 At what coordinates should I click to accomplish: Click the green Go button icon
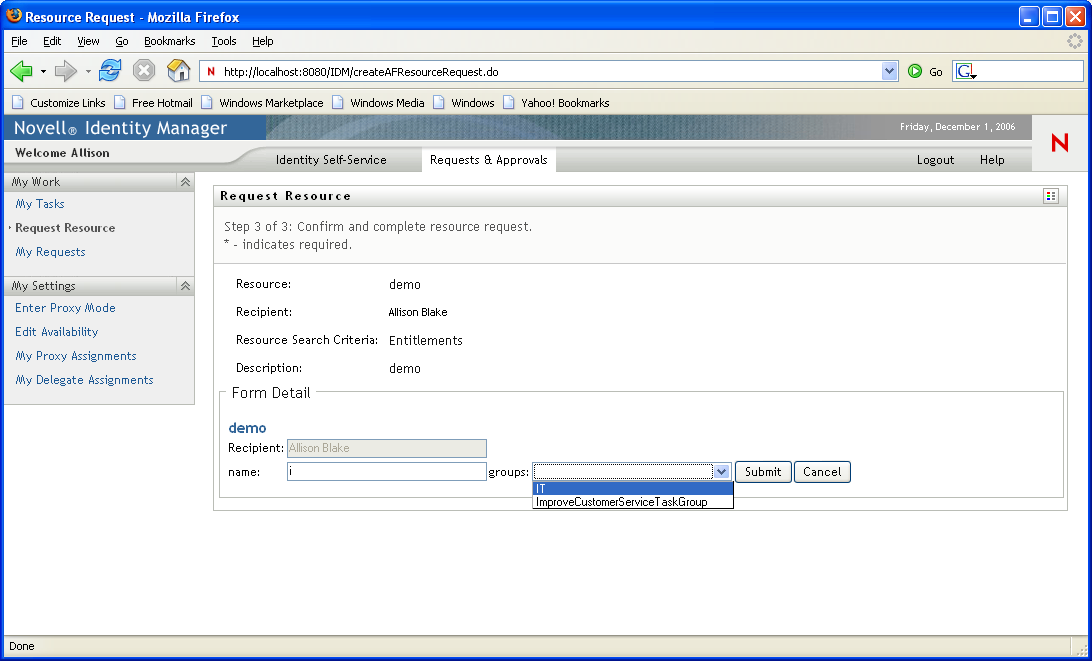point(914,71)
